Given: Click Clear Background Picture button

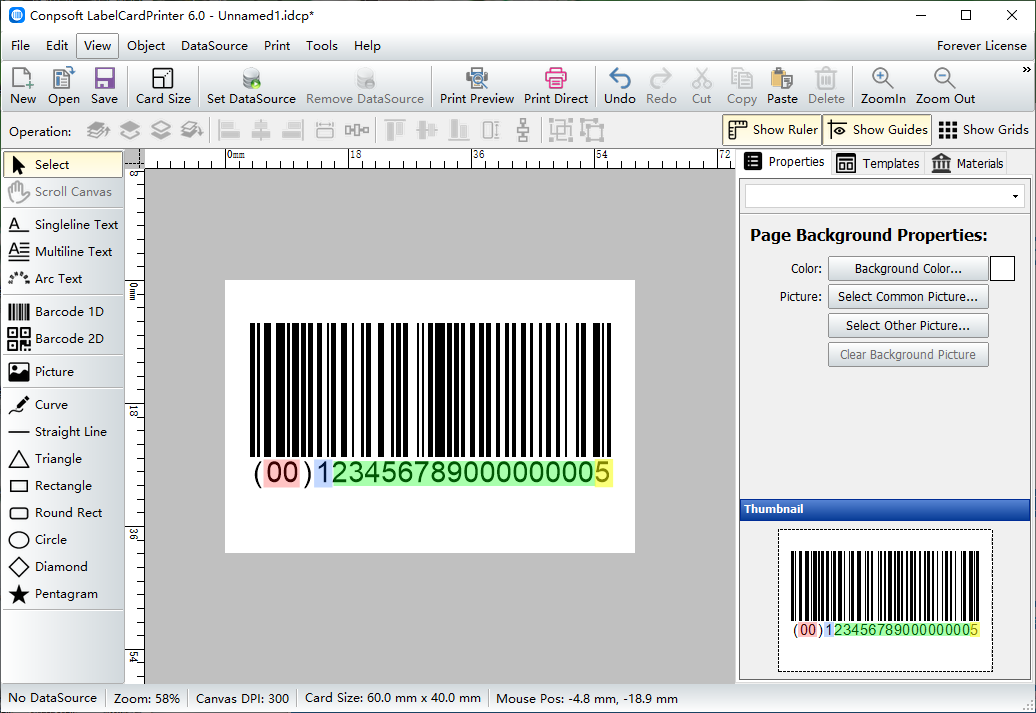Looking at the screenshot, I should coord(908,355).
